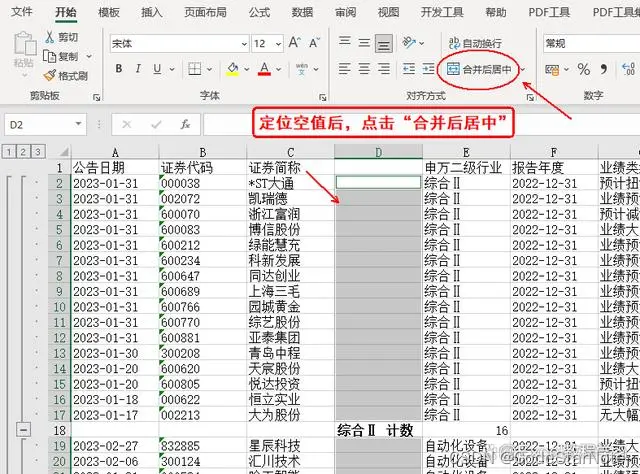Apply percent style icon
The height and width of the screenshot is (474, 640).
[584, 69]
